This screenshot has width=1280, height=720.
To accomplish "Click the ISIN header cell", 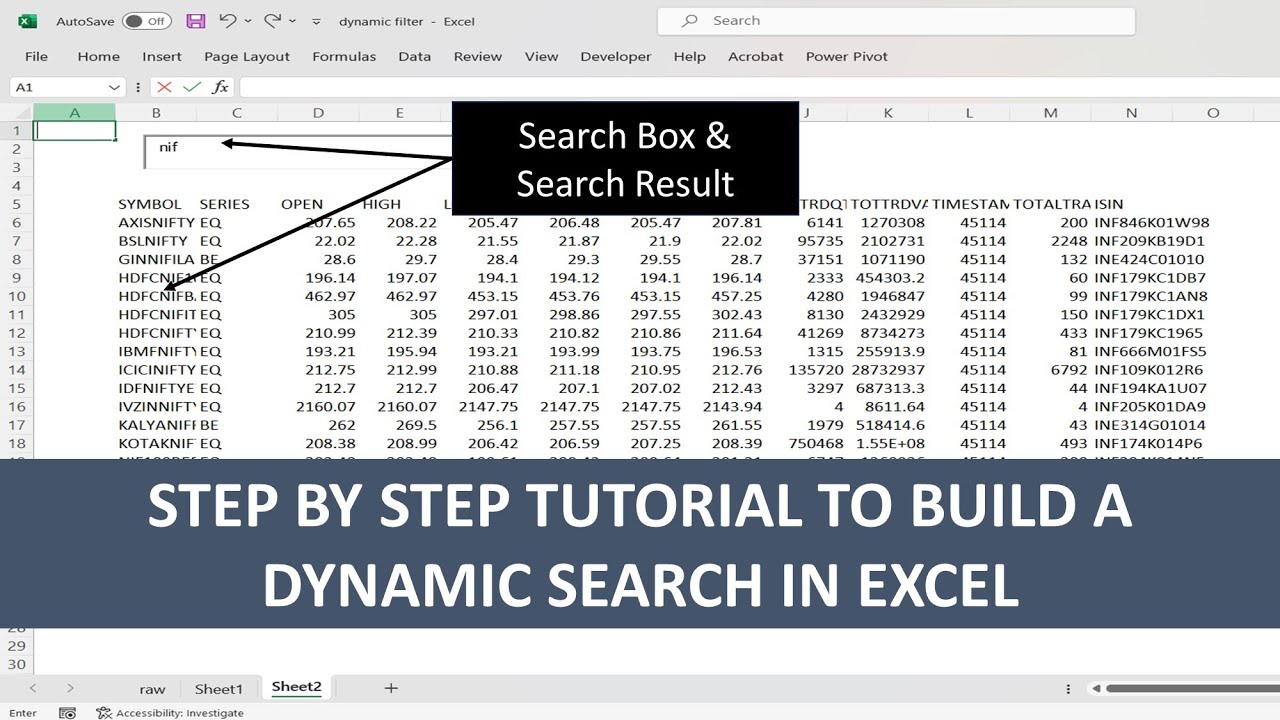I will (x=1109, y=204).
